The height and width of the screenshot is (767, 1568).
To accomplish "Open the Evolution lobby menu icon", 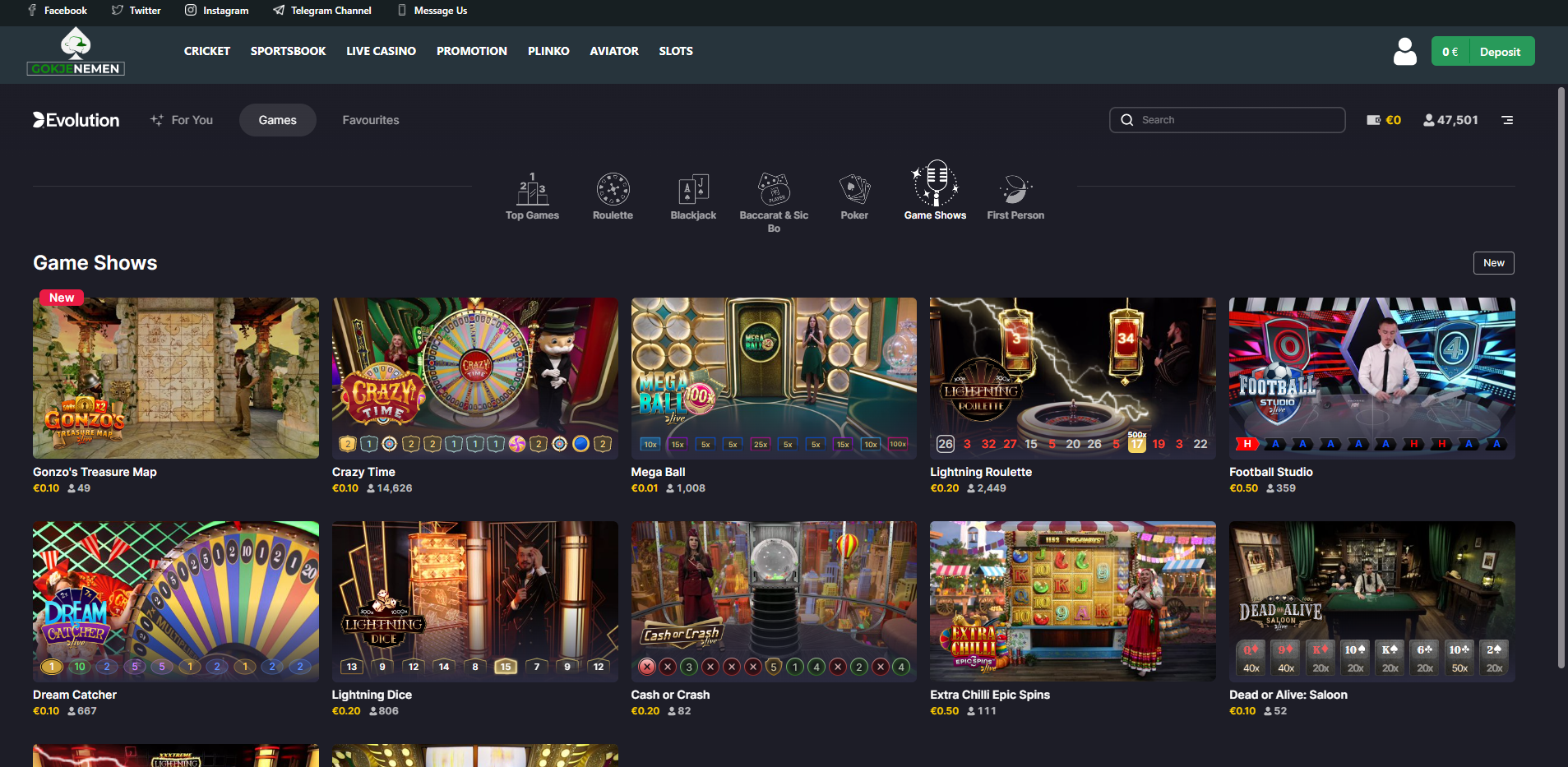I will (x=1507, y=120).
